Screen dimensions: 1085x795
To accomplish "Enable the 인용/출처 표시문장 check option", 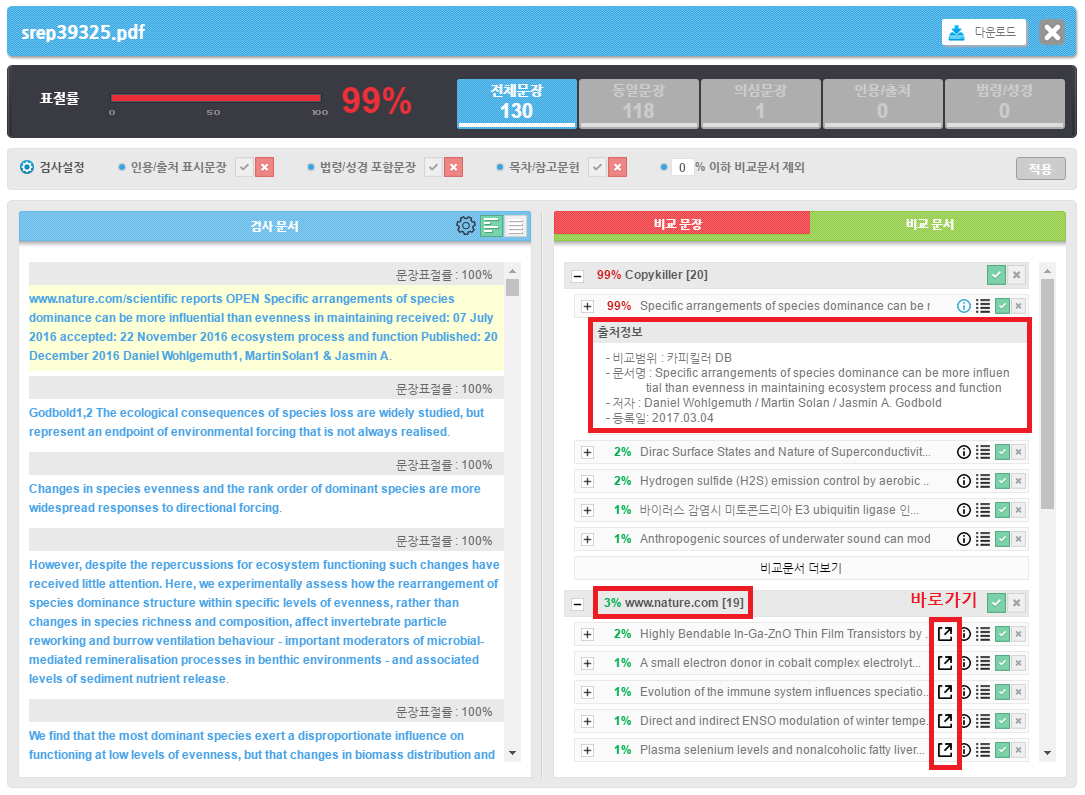I will tap(244, 168).
